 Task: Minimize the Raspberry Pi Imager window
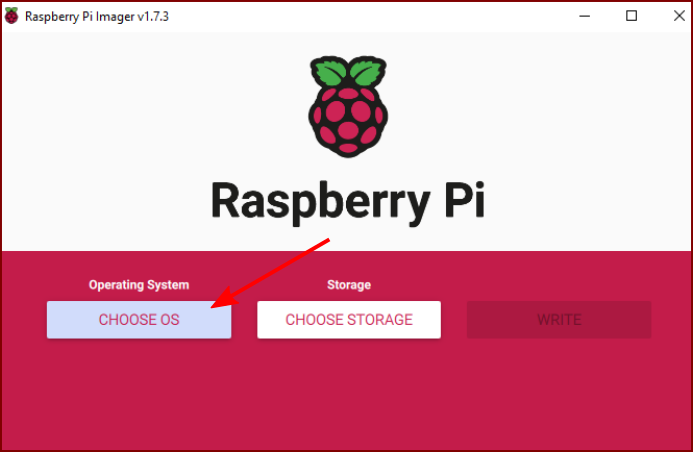pyautogui.click(x=584, y=16)
